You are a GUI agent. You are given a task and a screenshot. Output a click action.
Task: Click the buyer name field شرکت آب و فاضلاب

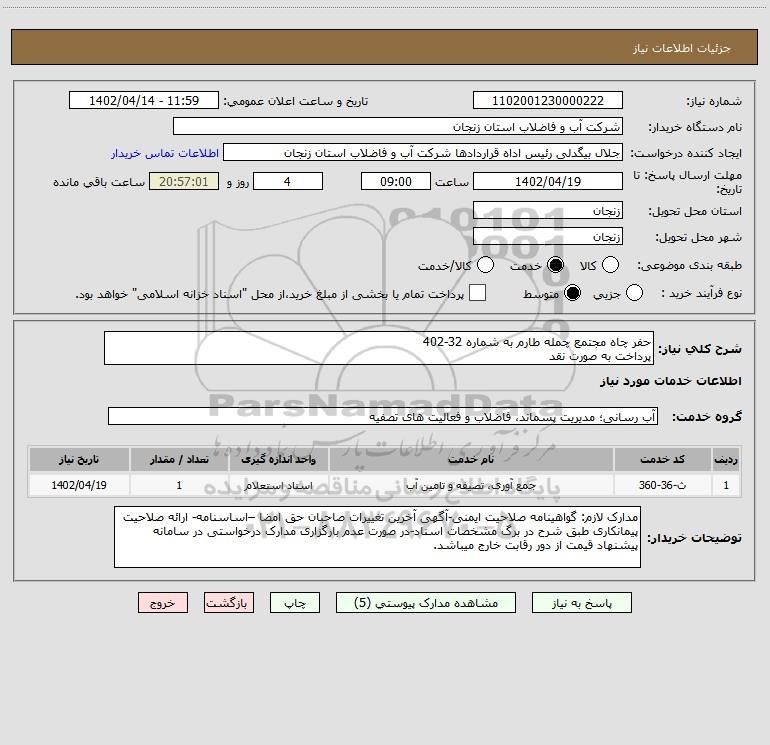tap(398, 127)
